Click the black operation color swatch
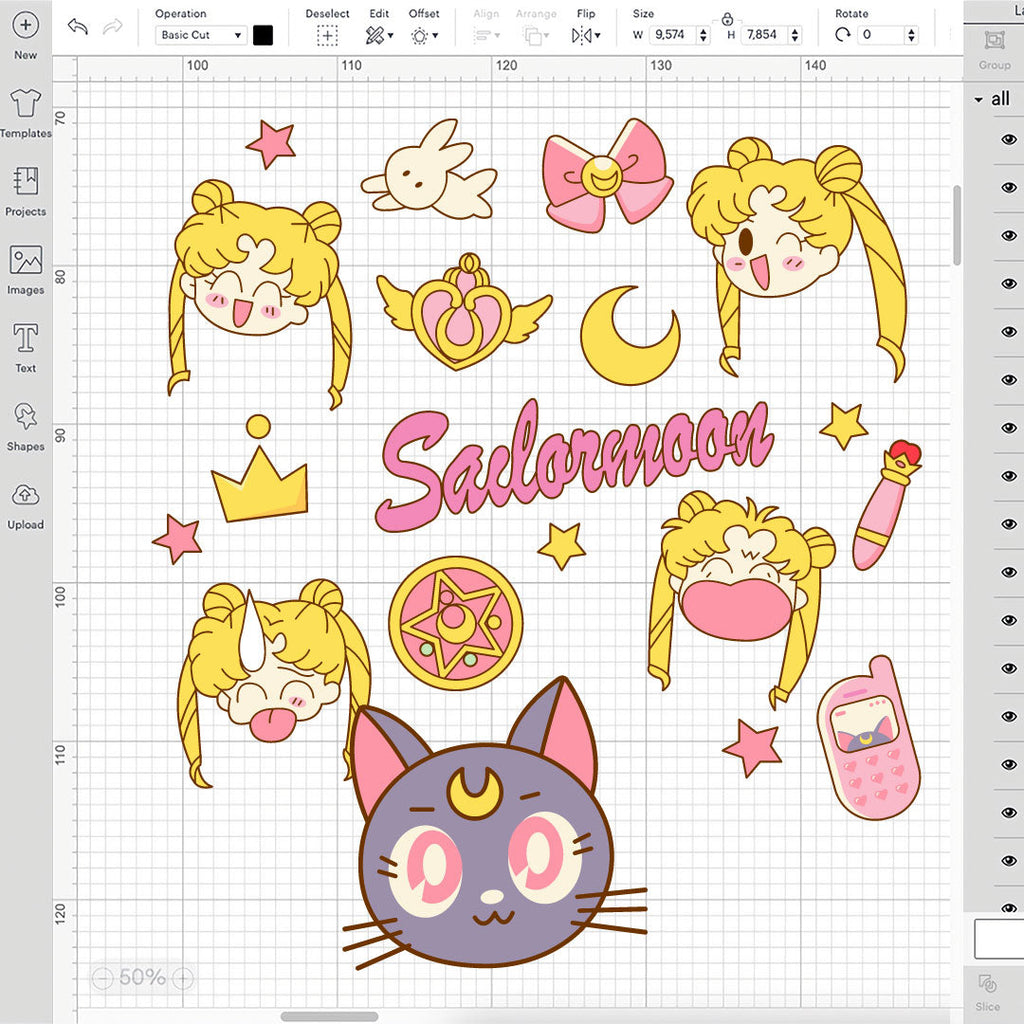This screenshot has width=1024, height=1024. coord(263,35)
